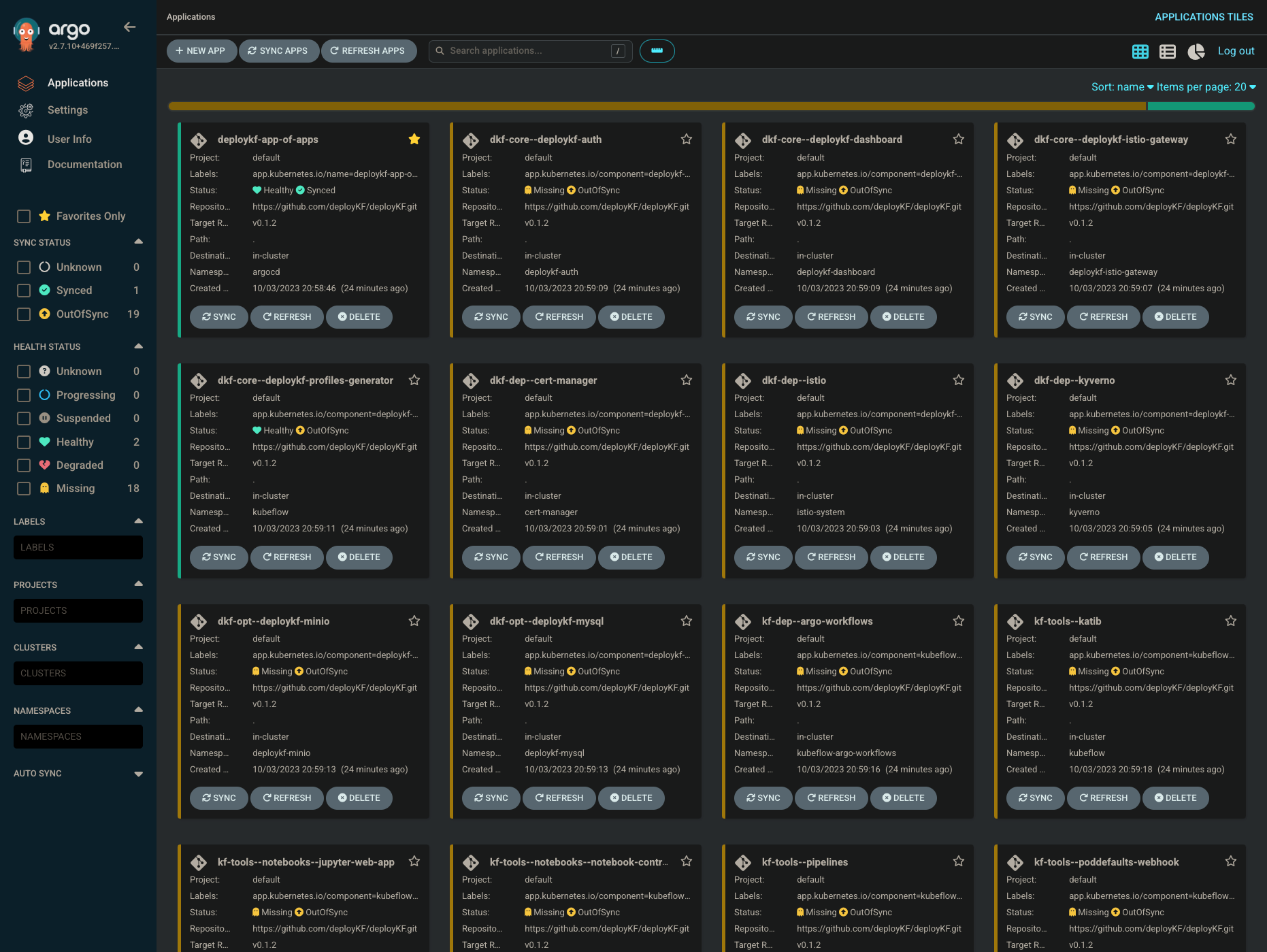Click the NEW APP button
1267x952 pixels.
point(201,51)
